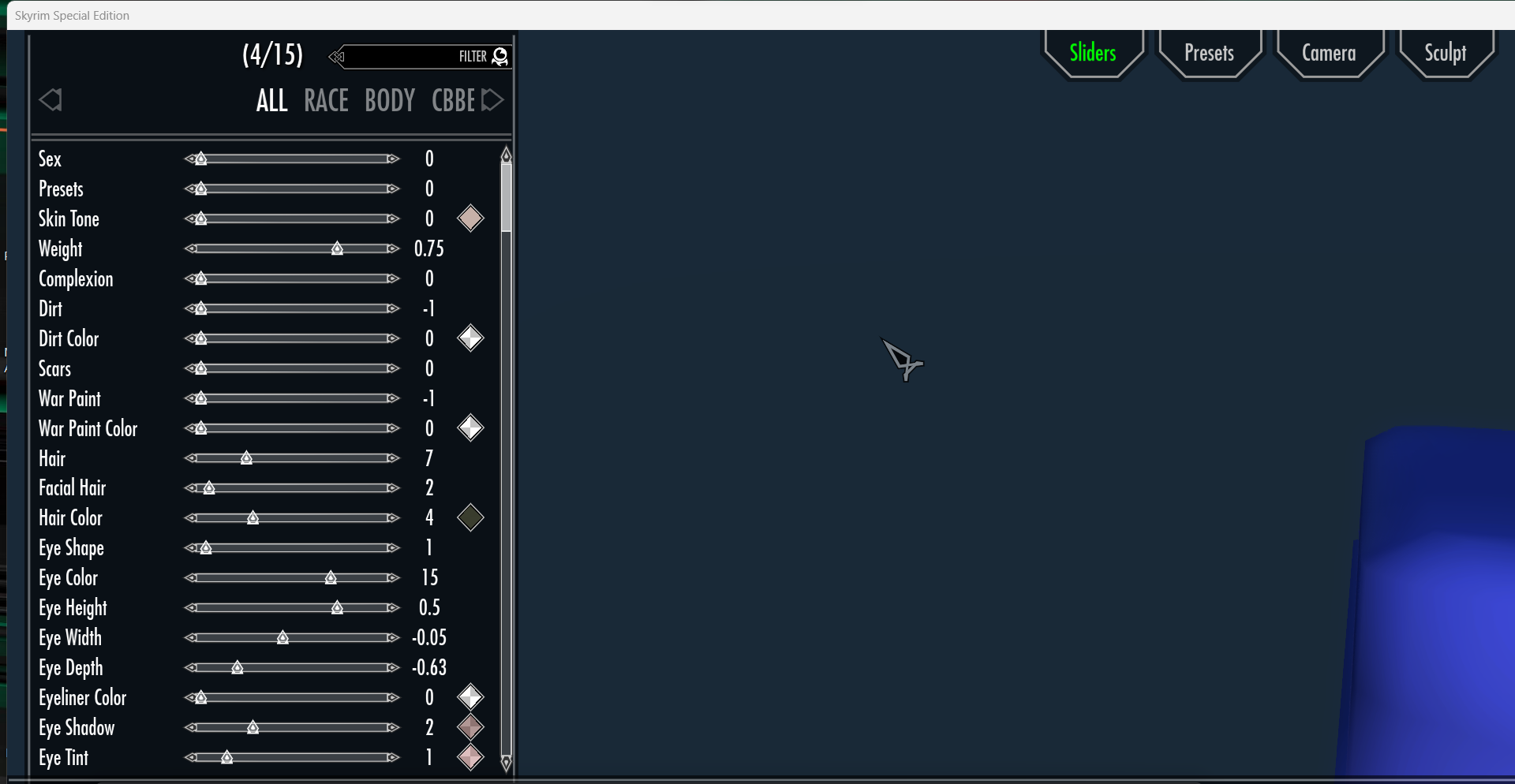Screen dimensions: 1515x784
Task: Open the War Paint Color swatch
Action: pyautogui.click(x=470, y=428)
